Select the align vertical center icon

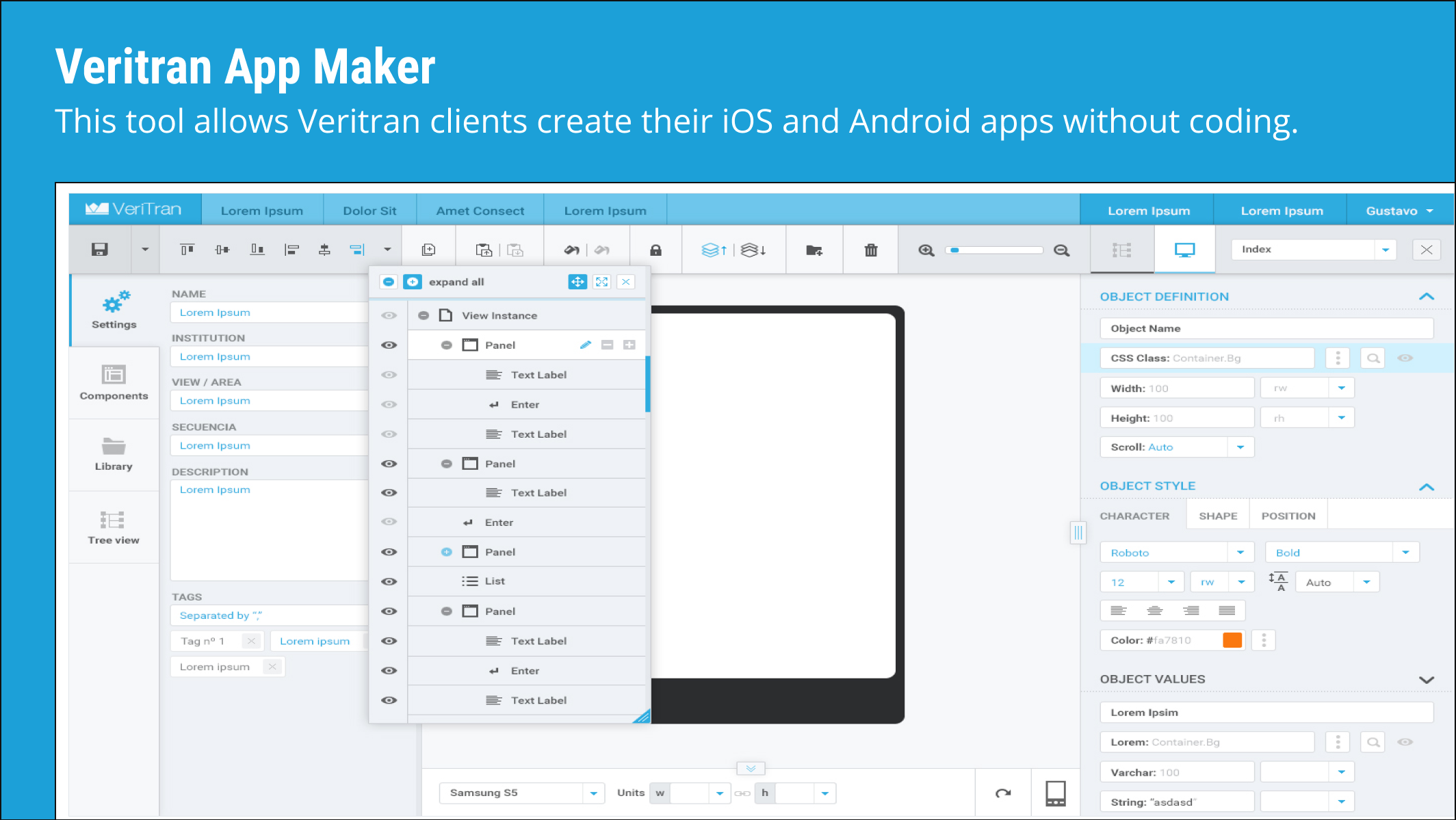(x=222, y=250)
